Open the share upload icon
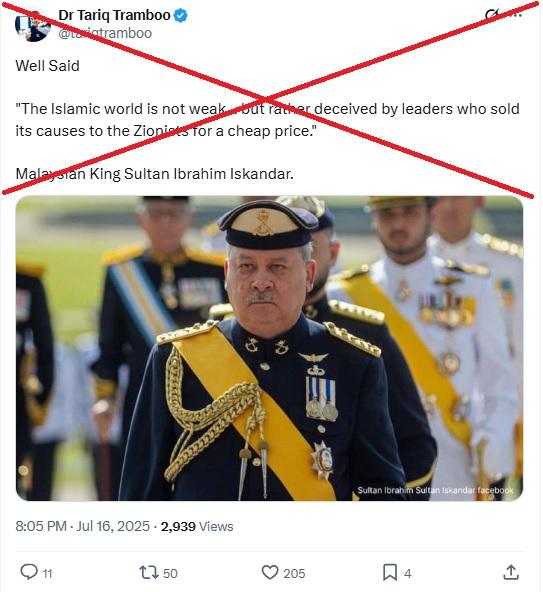This screenshot has height=592, width=543. click(511, 572)
